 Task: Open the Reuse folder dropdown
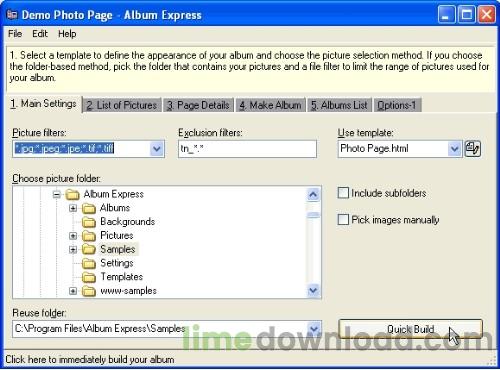[313, 329]
